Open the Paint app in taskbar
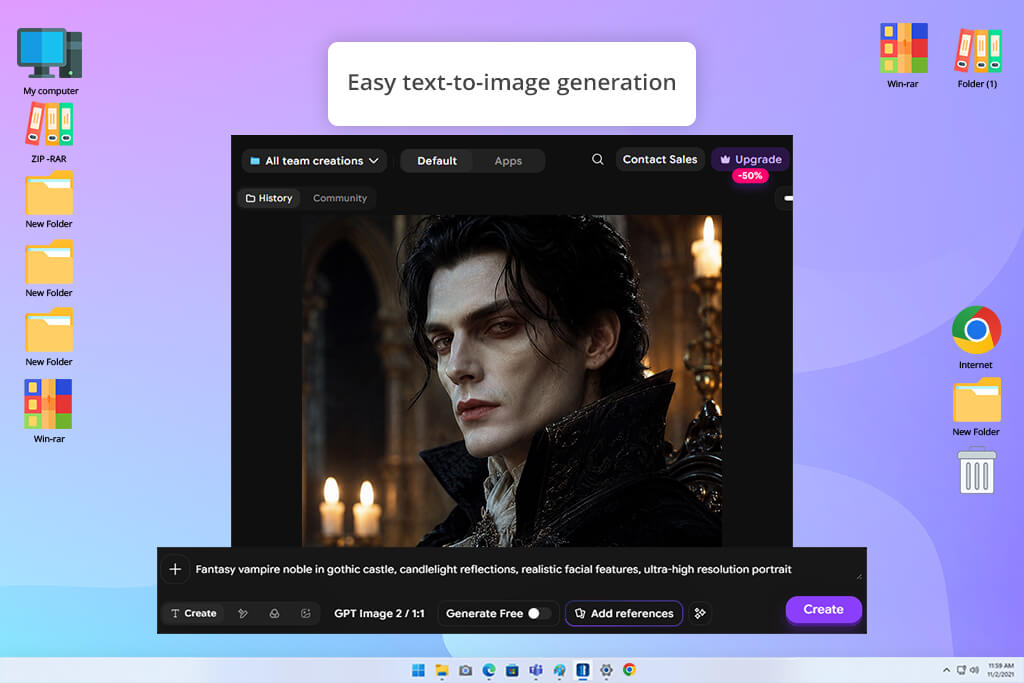This screenshot has height=683, width=1024. point(559,670)
